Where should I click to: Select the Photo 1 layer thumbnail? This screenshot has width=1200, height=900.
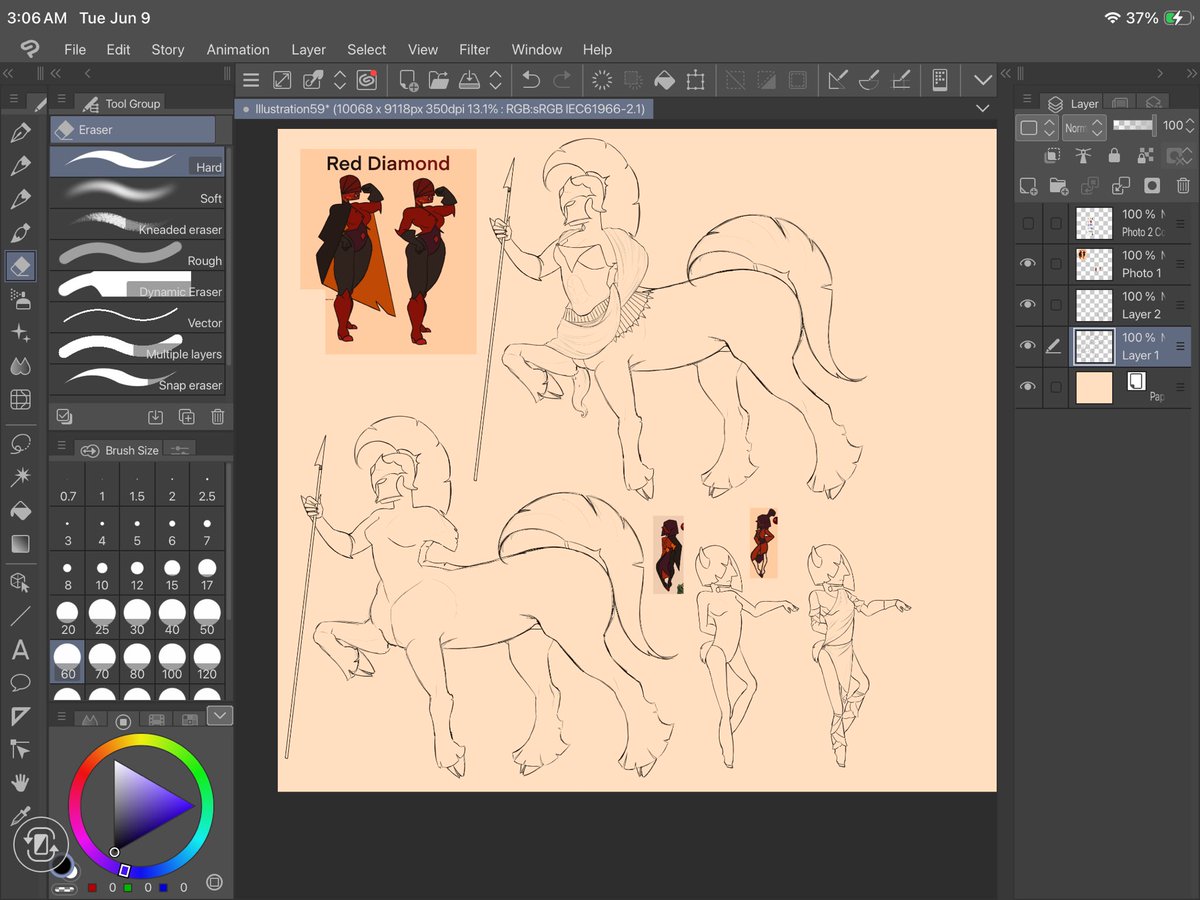pos(1094,264)
